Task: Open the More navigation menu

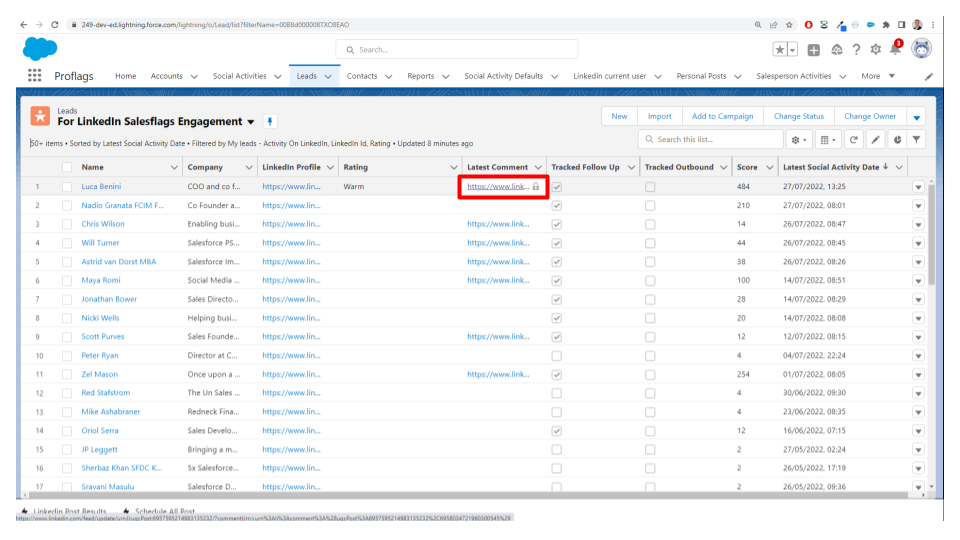Action: point(878,76)
